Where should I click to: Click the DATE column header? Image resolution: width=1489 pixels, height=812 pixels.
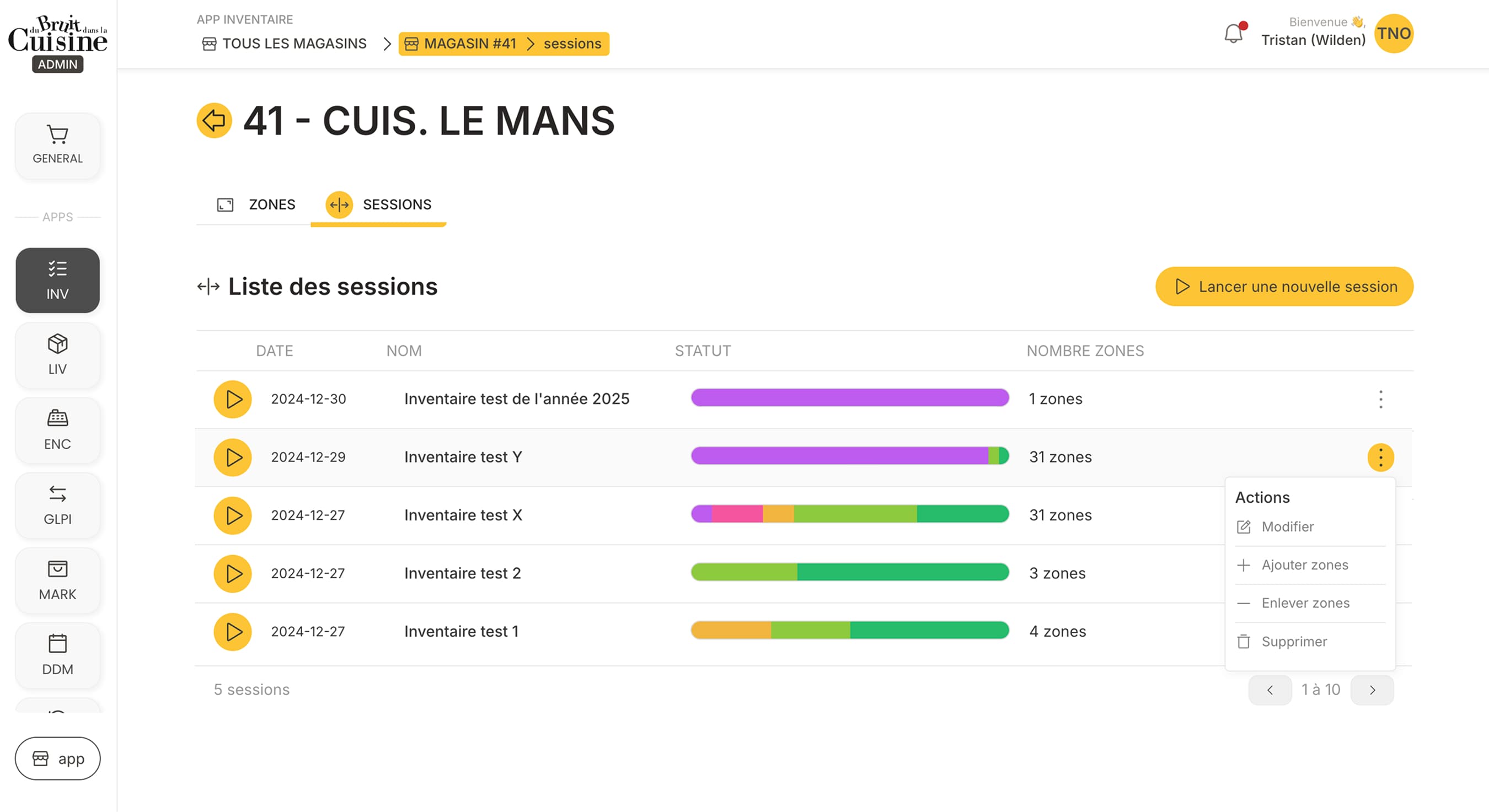[275, 351]
